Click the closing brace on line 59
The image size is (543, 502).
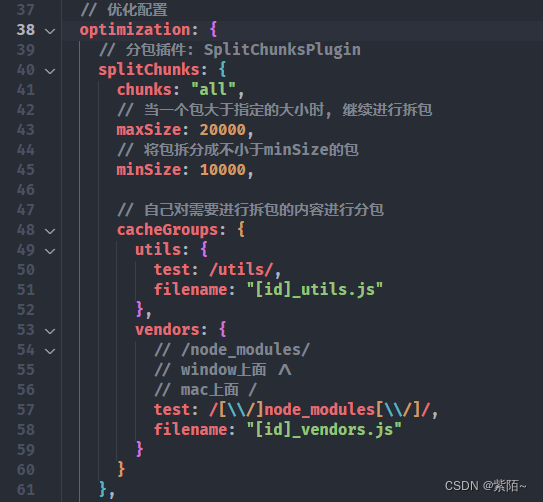pos(139,449)
